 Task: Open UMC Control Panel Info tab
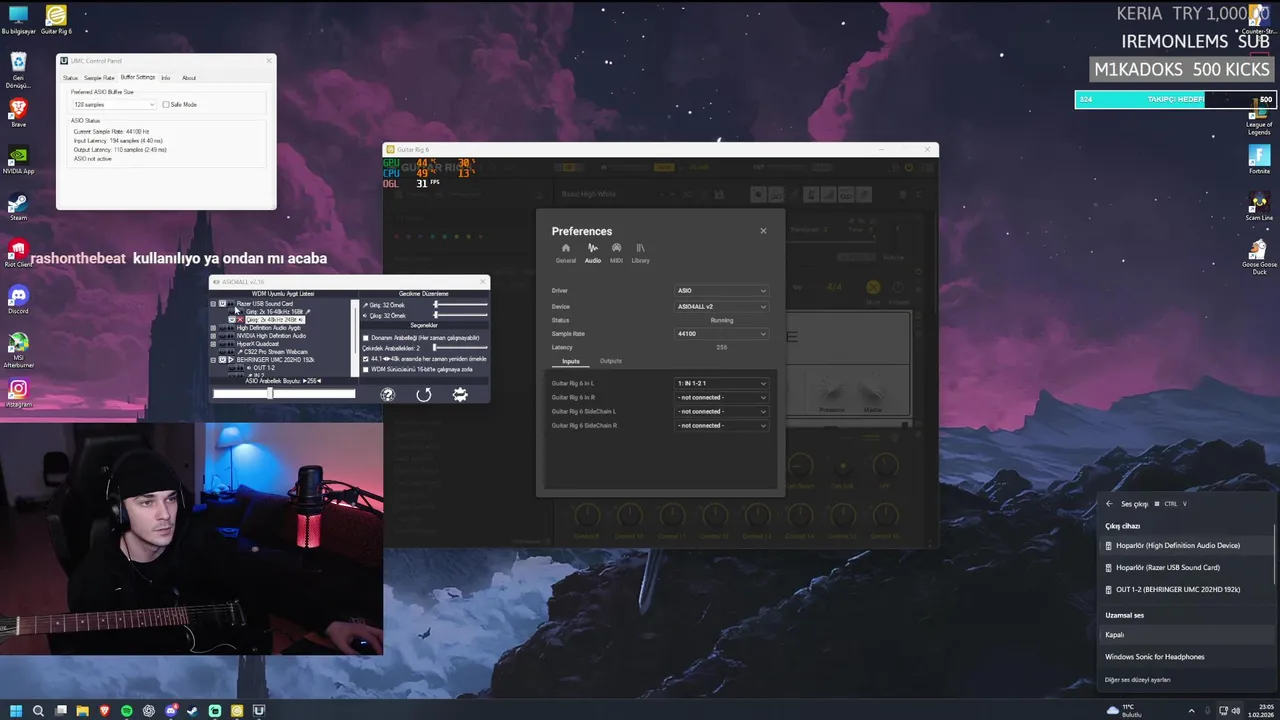(x=166, y=78)
